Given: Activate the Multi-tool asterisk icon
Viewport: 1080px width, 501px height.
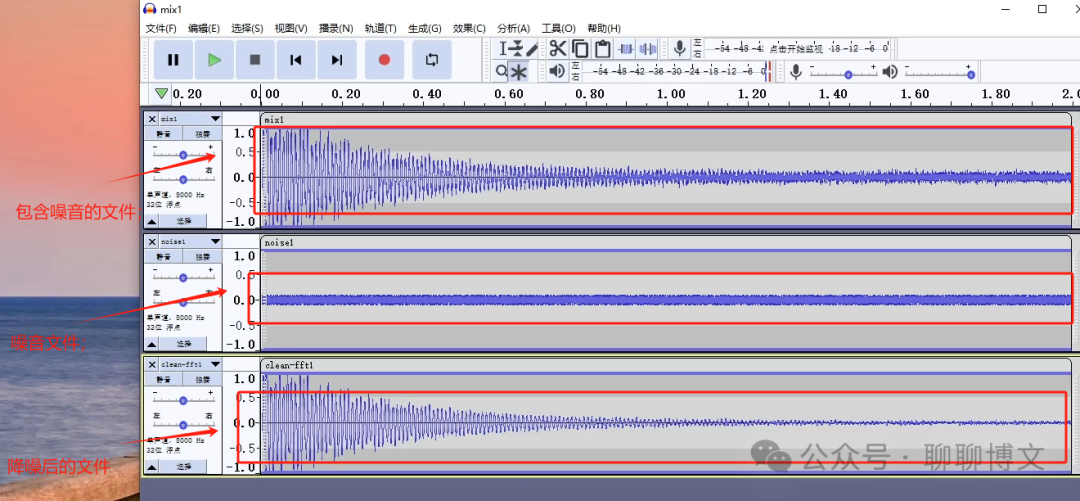Looking at the screenshot, I should 518,71.
